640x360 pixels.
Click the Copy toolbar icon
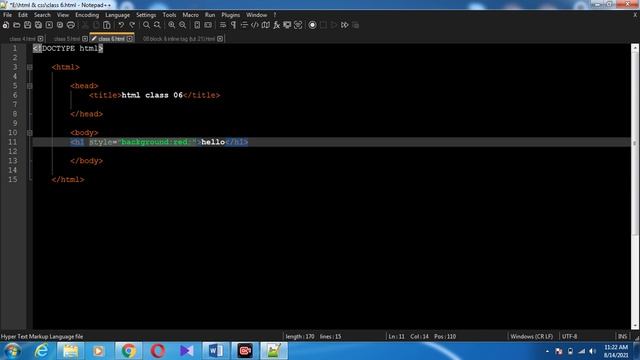[96, 25]
